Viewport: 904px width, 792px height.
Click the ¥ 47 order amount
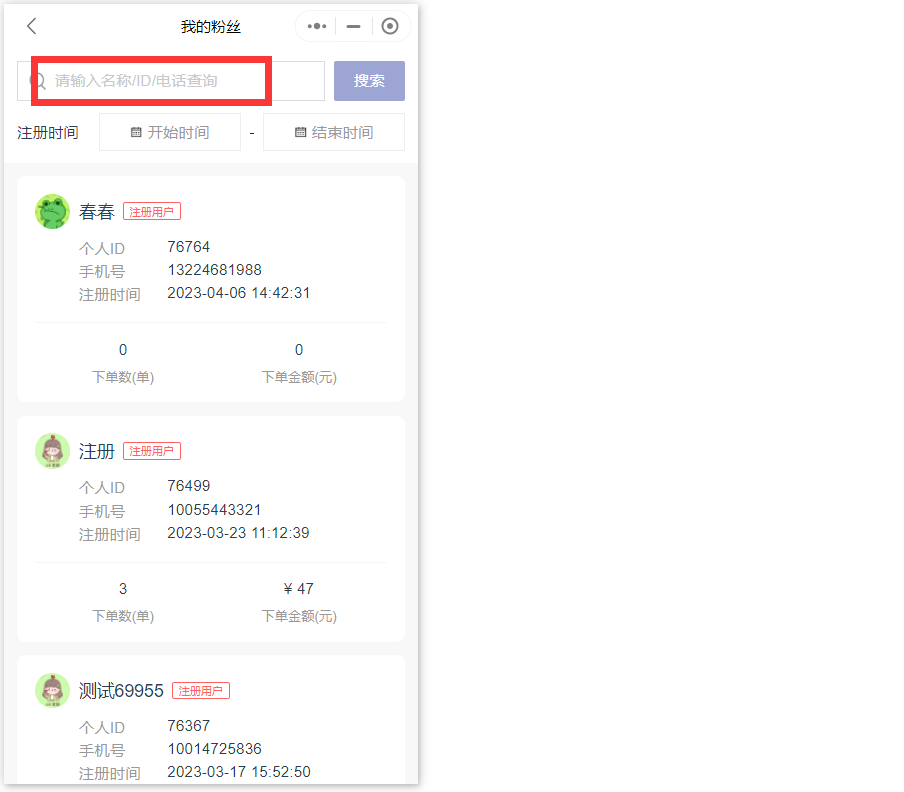(299, 589)
